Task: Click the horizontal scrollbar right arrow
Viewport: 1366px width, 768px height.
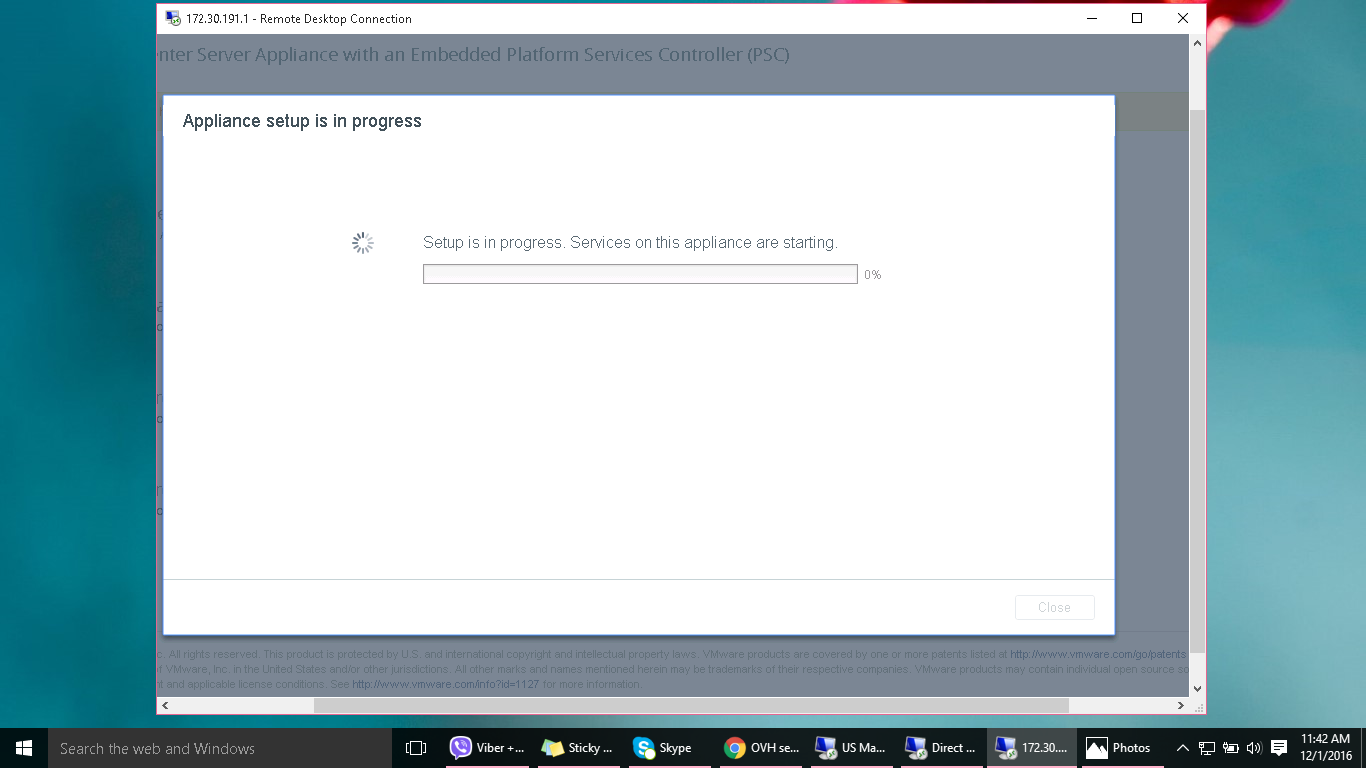Action: [x=1181, y=706]
